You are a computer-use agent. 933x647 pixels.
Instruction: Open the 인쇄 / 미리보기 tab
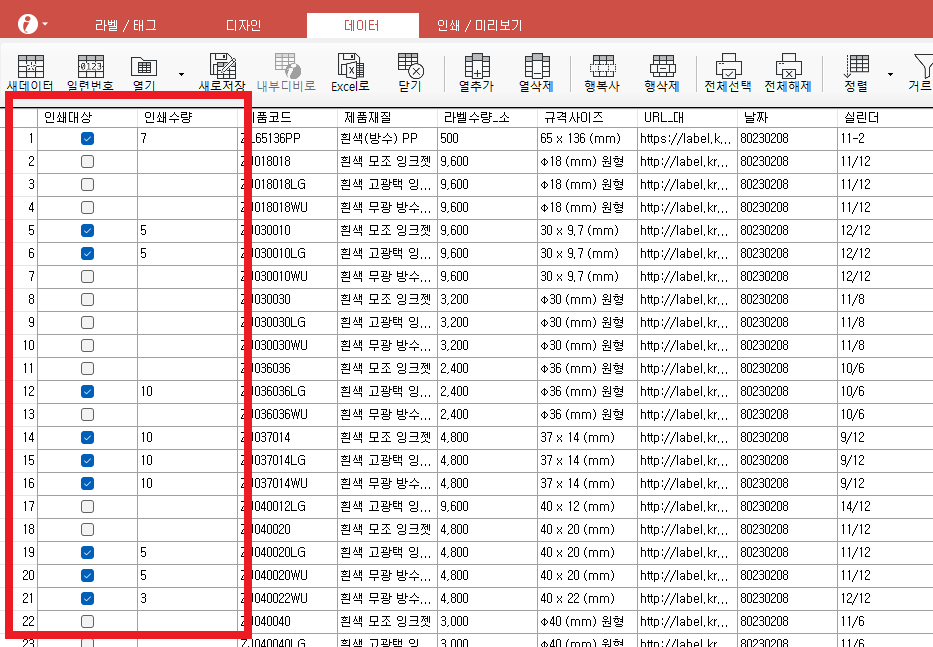click(x=479, y=26)
